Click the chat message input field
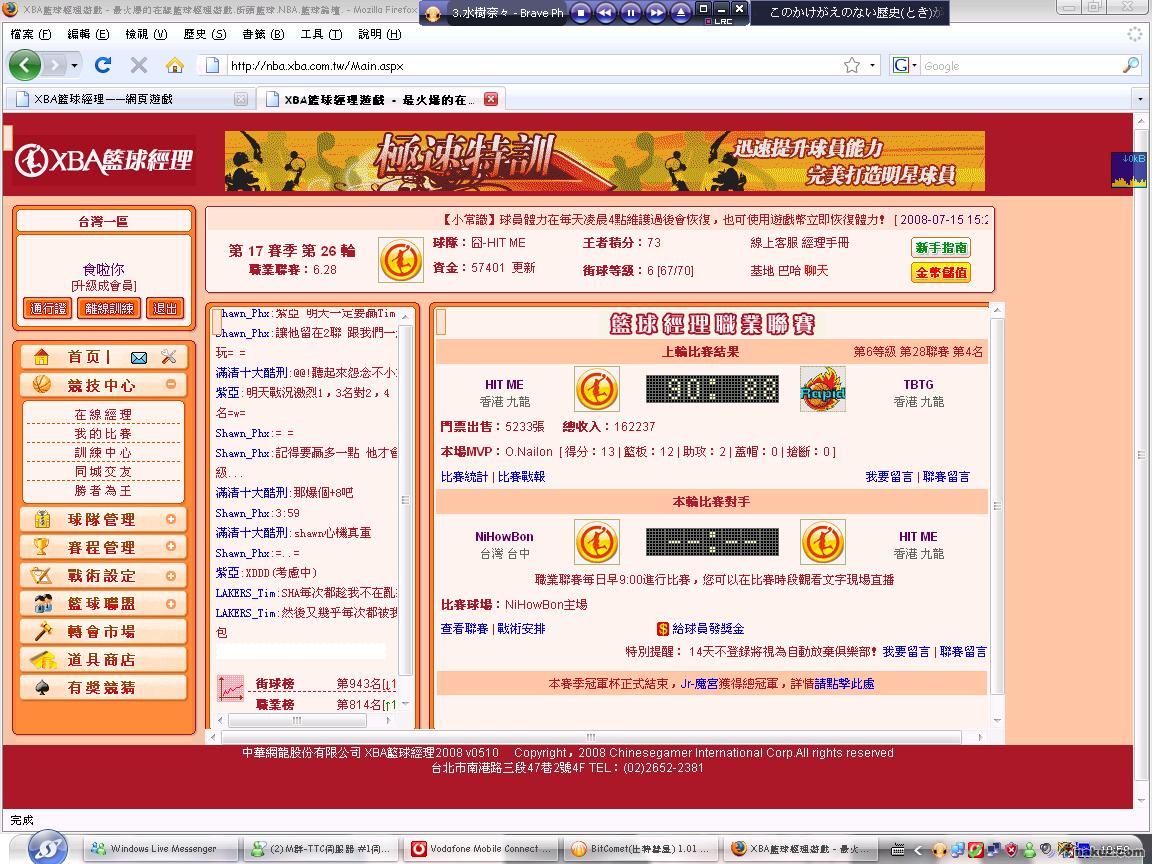Image resolution: width=1152 pixels, height=864 pixels. [x=300, y=651]
